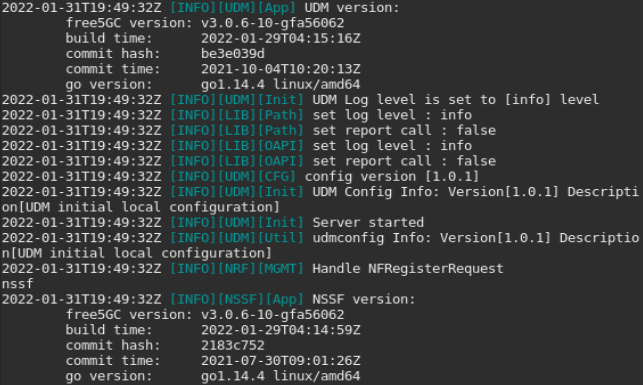Click the [UDM][CFG] log tag
Image resolution: width=643 pixels, height=385 pixels.
click(x=257, y=176)
